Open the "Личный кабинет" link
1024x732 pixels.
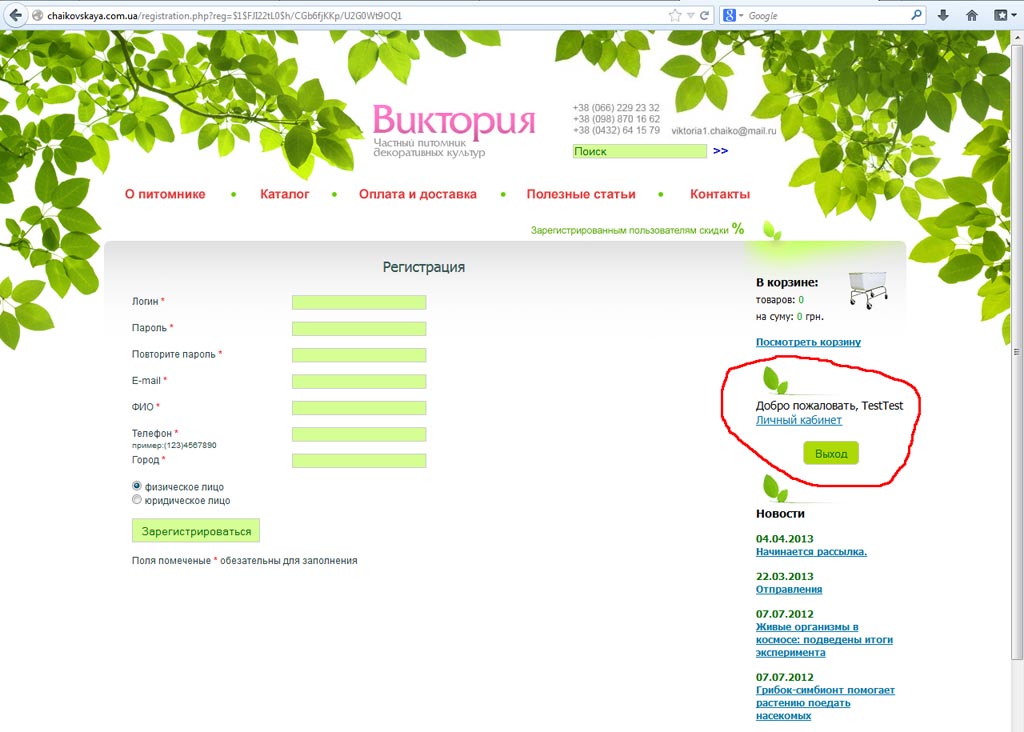(798, 420)
